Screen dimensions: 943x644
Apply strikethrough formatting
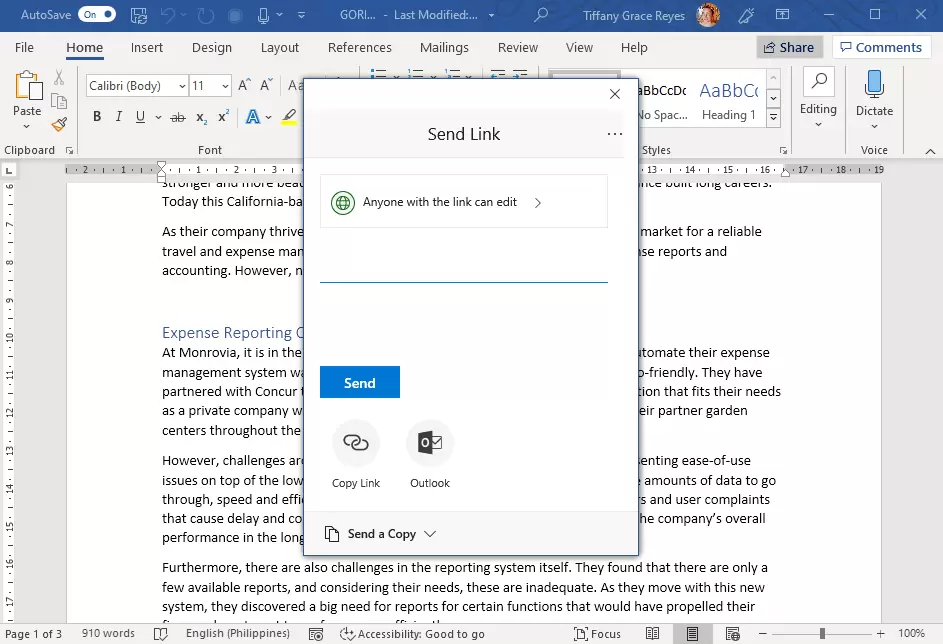point(178,117)
